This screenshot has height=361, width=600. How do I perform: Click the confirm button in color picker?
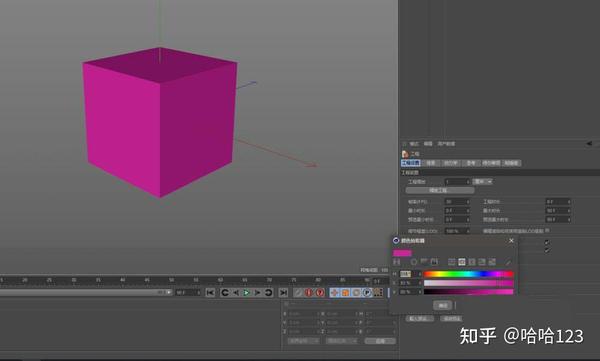tap(443, 305)
